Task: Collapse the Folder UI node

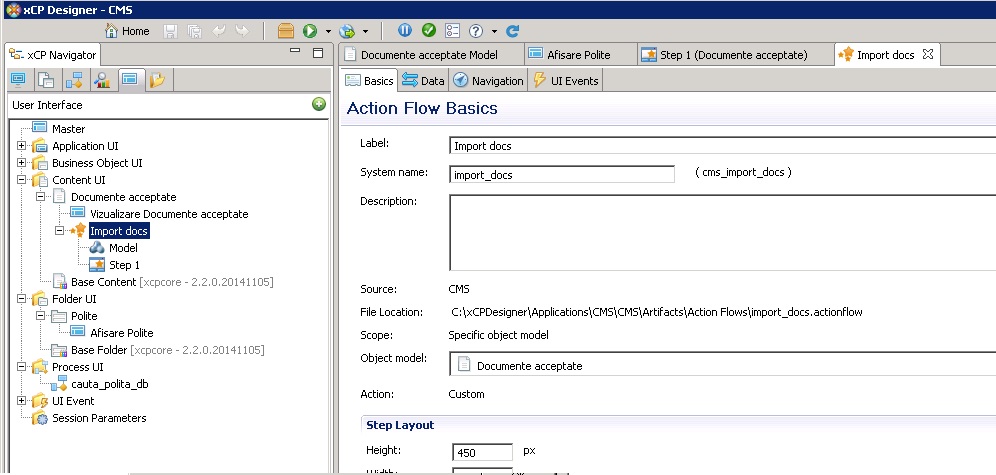Action: pyautogui.click(x=22, y=298)
